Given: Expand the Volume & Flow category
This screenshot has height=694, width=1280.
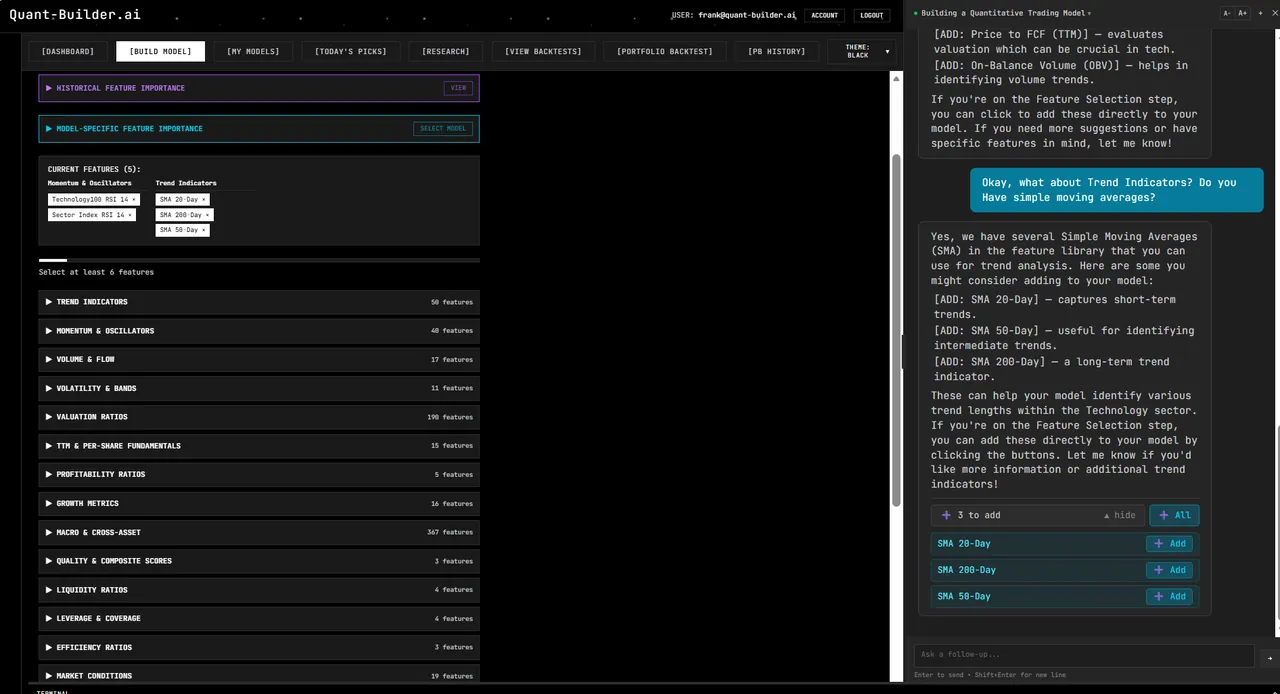Looking at the screenshot, I should click(x=259, y=360).
